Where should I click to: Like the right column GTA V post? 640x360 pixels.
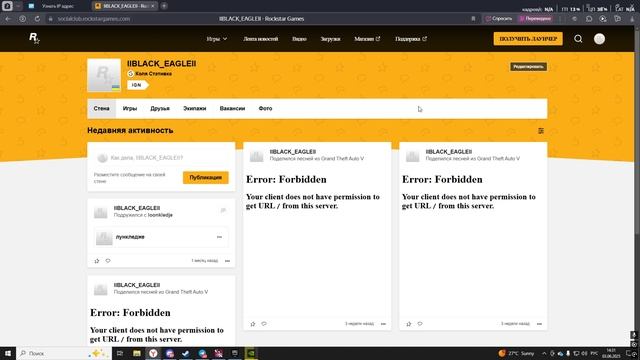pyautogui.click(x=409, y=324)
